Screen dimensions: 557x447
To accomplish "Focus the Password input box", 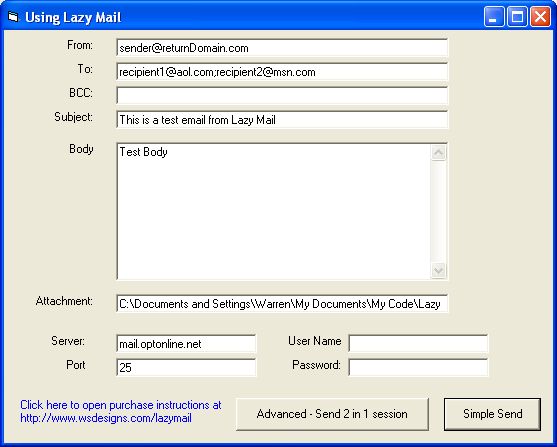I will [x=418, y=367].
